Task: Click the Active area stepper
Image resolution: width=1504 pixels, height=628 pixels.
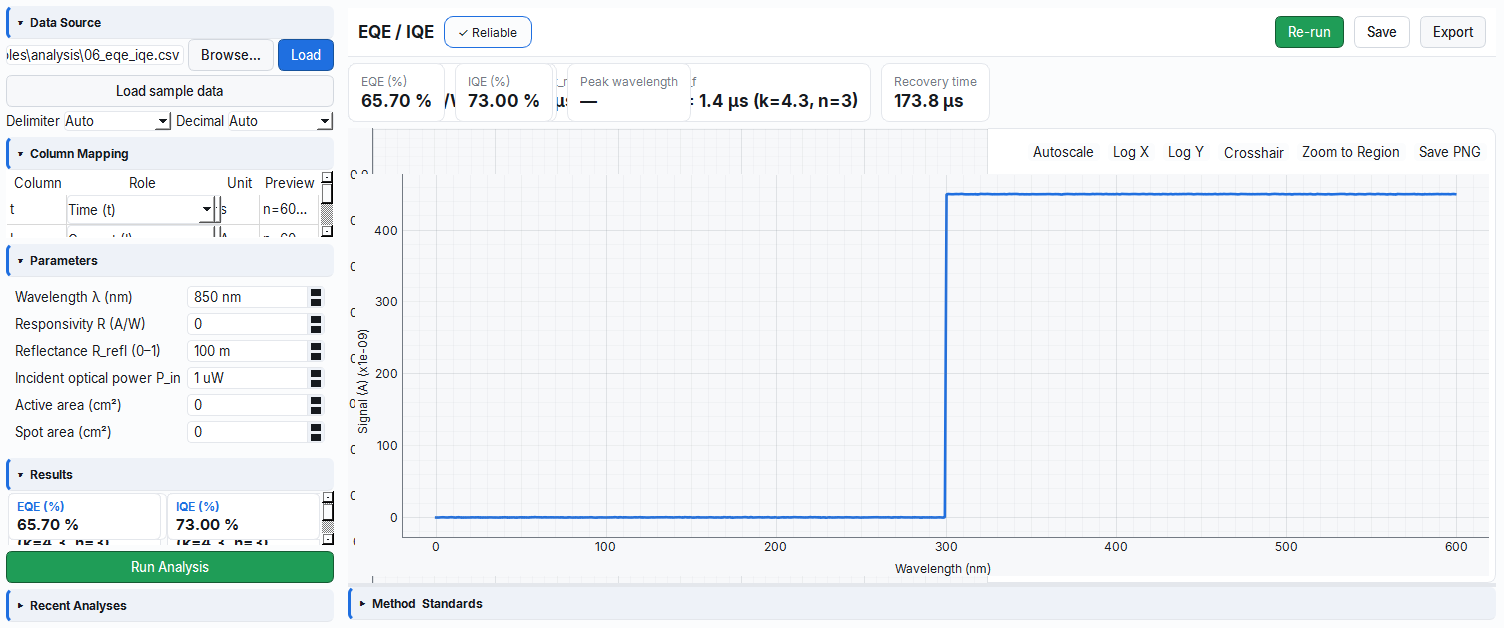Action: (x=316, y=405)
